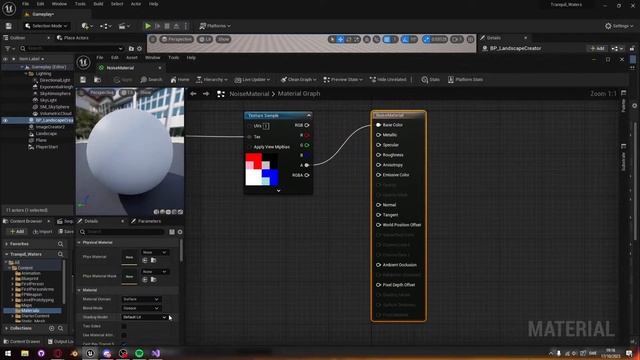The image size is (640, 360).
Task: Click Use Selected Asset icon for Phys Material
Action: click(x=145, y=260)
